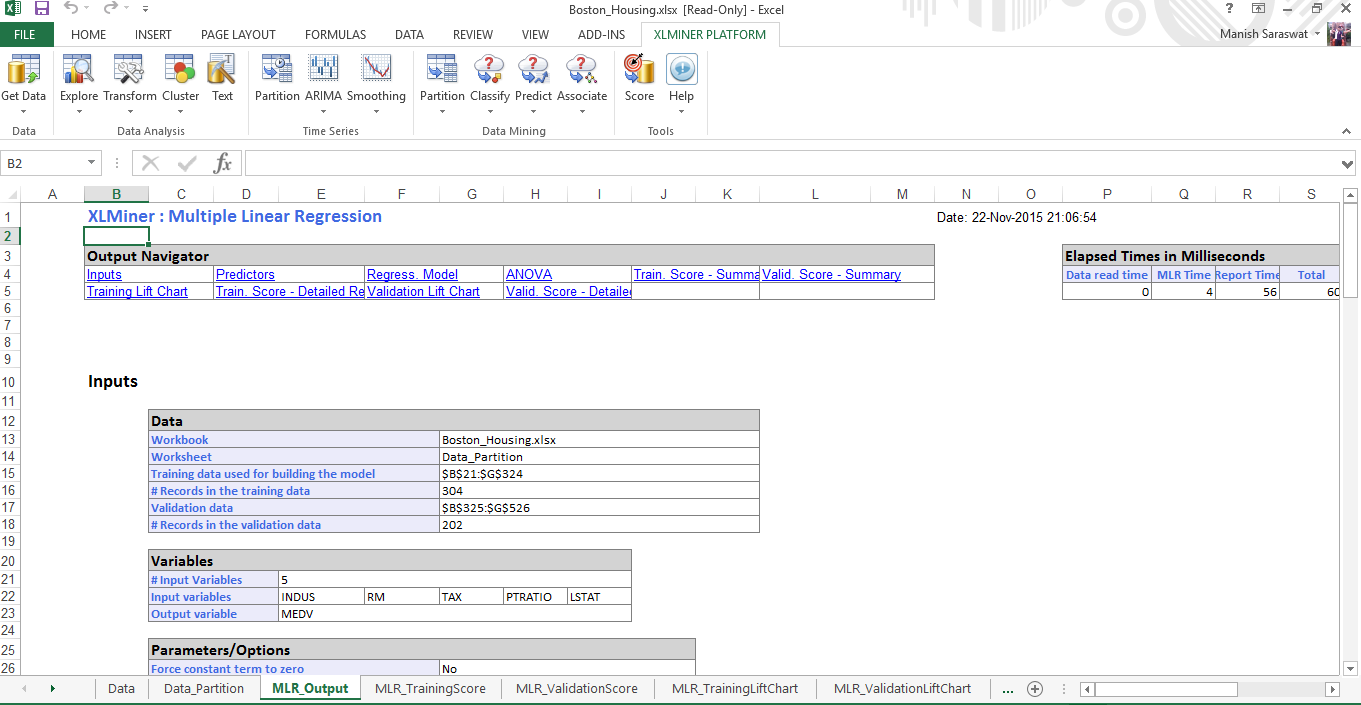This screenshot has width=1361, height=705.
Task: Click the Score tool icon
Action: click(x=639, y=79)
